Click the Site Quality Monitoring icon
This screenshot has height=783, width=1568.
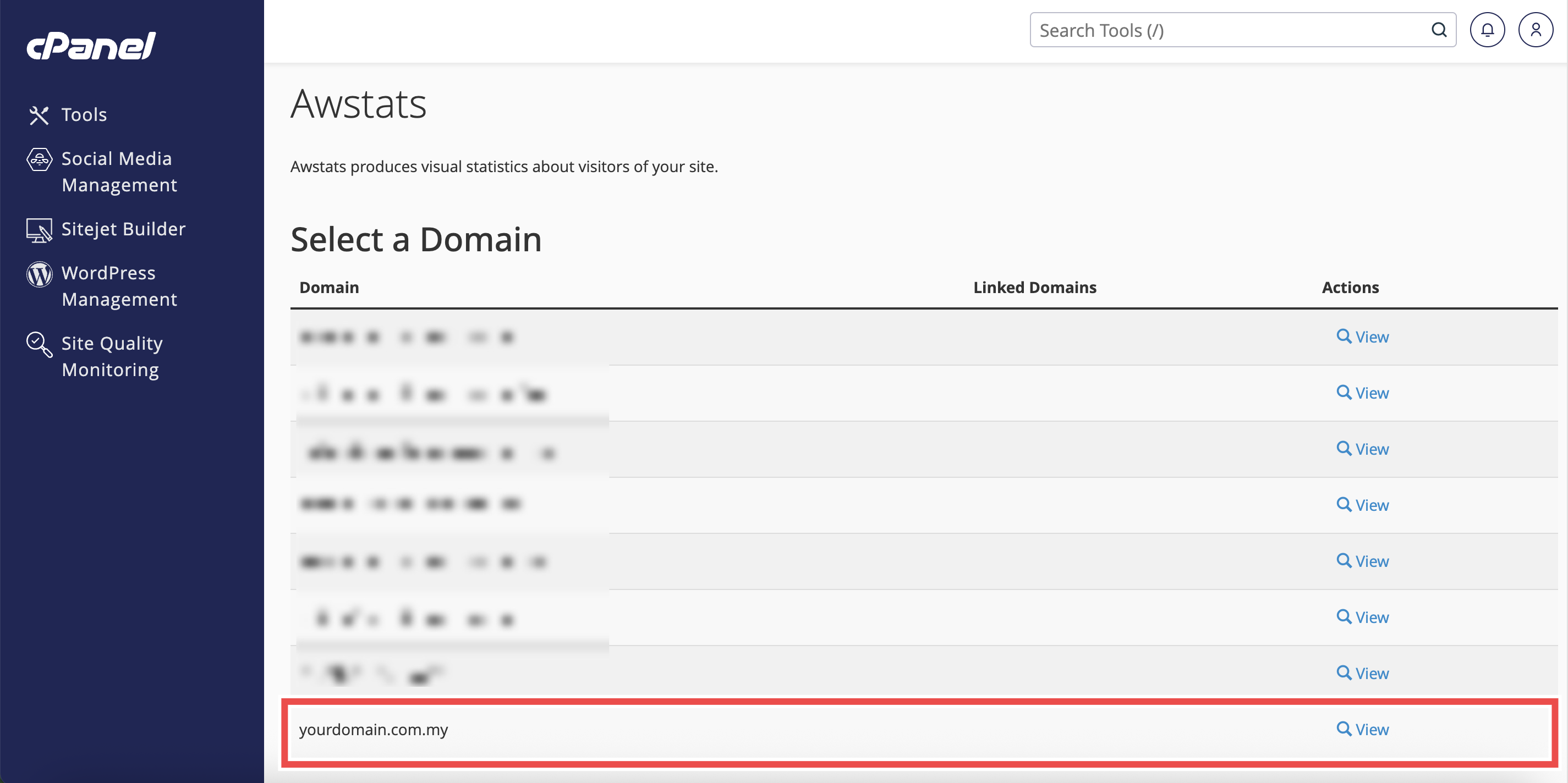pos(39,344)
